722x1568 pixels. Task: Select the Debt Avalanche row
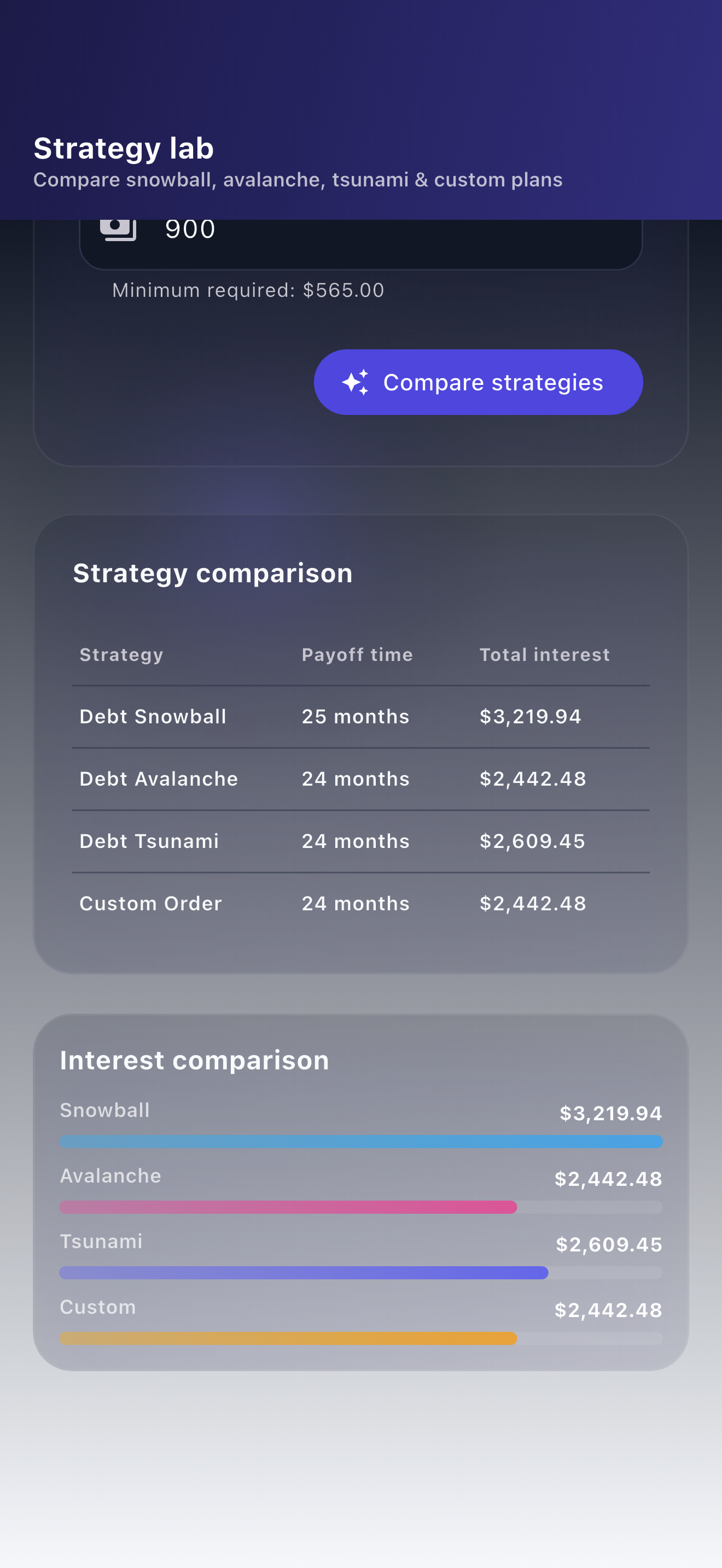pyautogui.click(x=361, y=779)
